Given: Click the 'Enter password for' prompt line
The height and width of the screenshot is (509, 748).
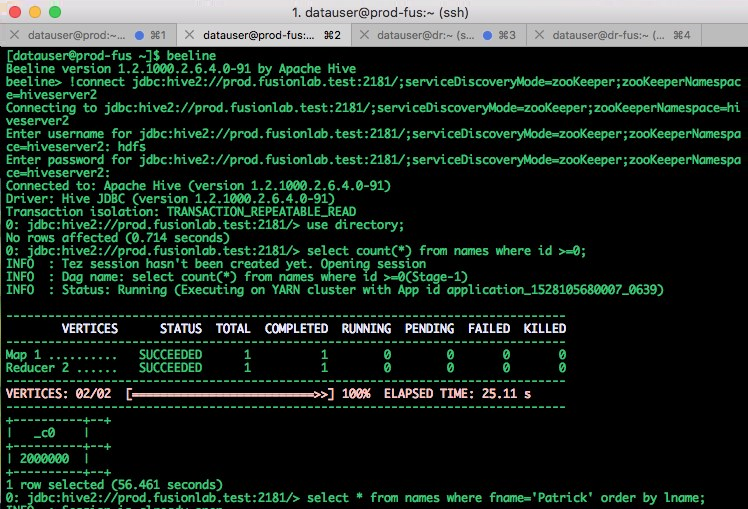Looking at the screenshot, I should (x=373, y=166).
